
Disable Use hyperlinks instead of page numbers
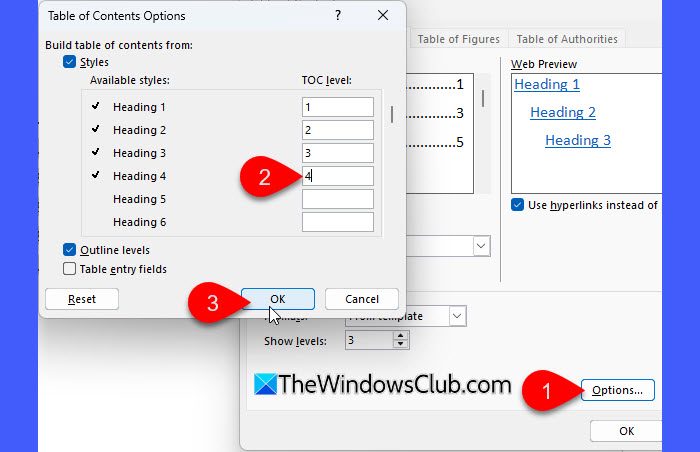point(517,205)
